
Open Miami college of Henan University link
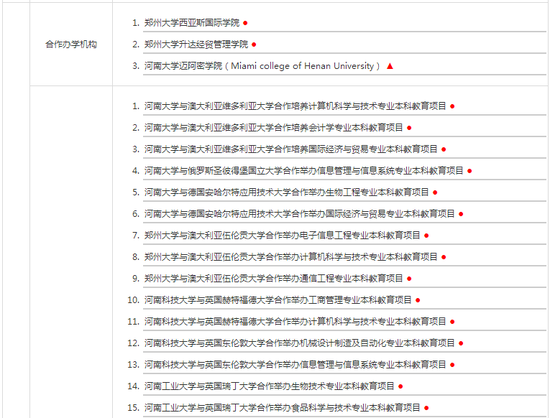(x=262, y=66)
